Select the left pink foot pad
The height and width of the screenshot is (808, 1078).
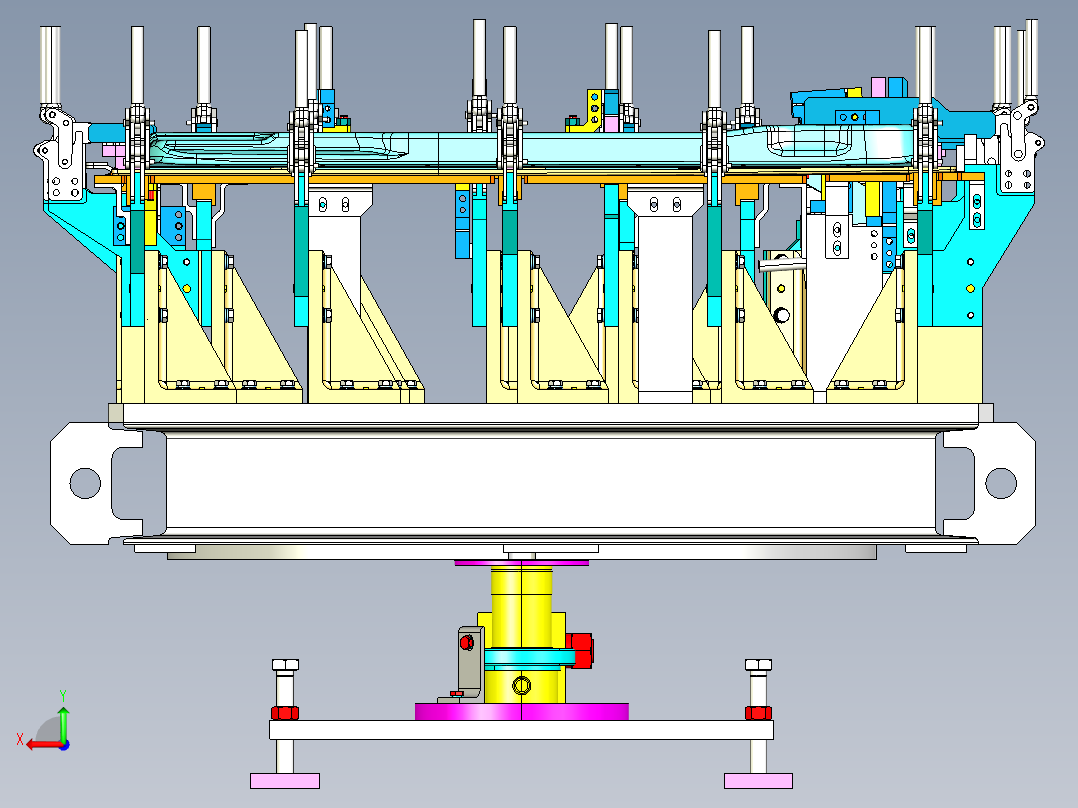(x=285, y=780)
